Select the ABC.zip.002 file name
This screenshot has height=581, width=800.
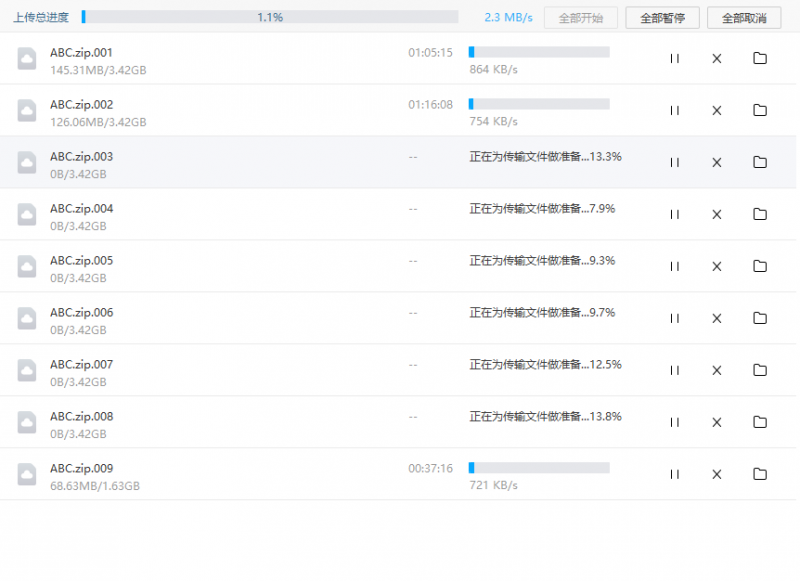point(82,105)
